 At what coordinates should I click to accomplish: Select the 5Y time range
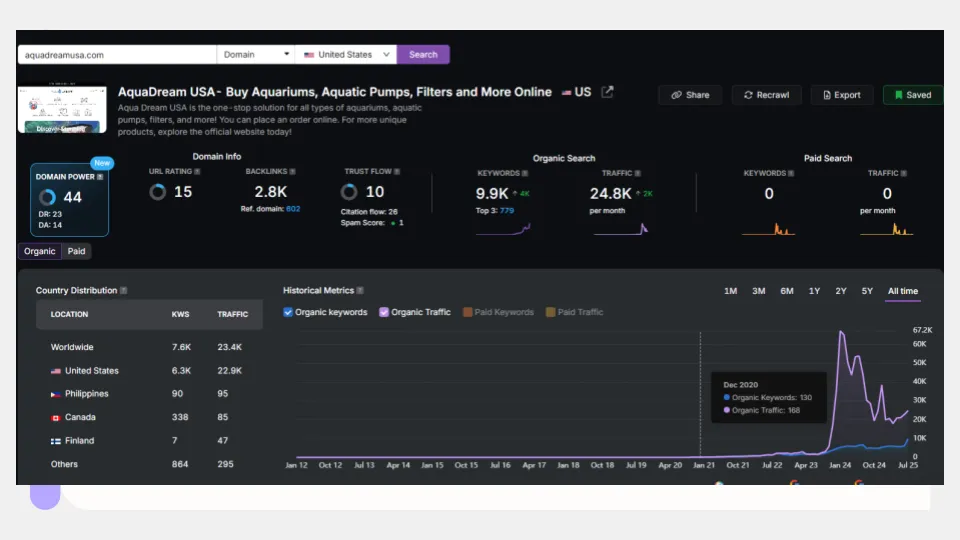coord(867,291)
